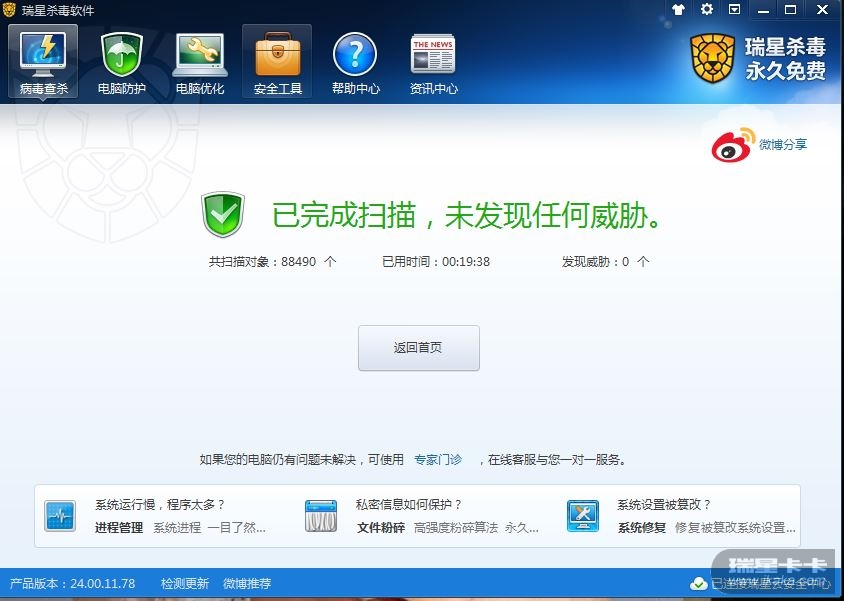Click the process management heartbeat icon

tap(60, 516)
